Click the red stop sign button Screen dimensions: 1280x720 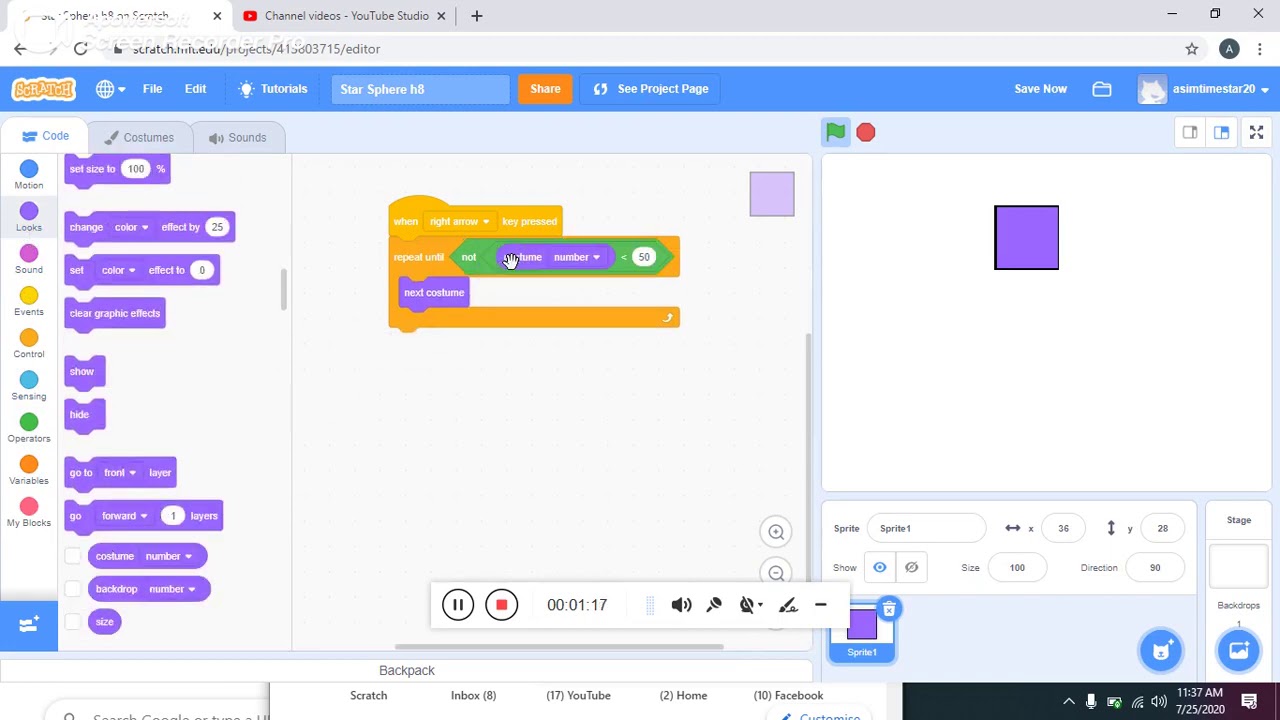click(x=866, y=132)
